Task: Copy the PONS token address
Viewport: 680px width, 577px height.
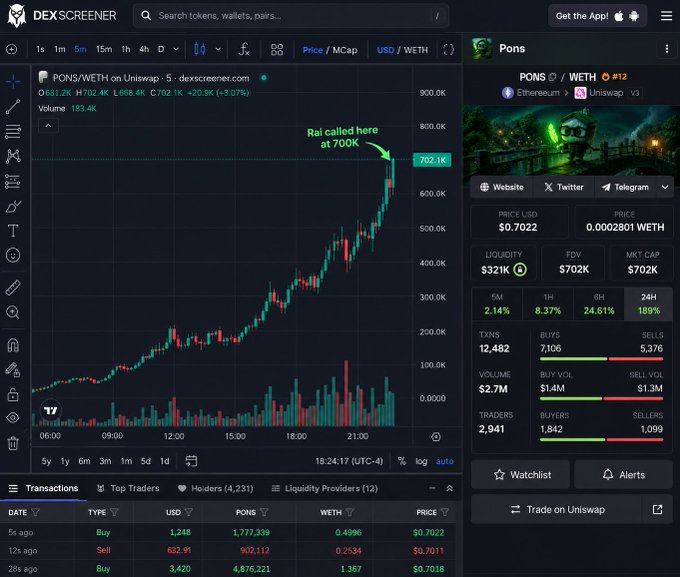Action: [x=552, y=77]
